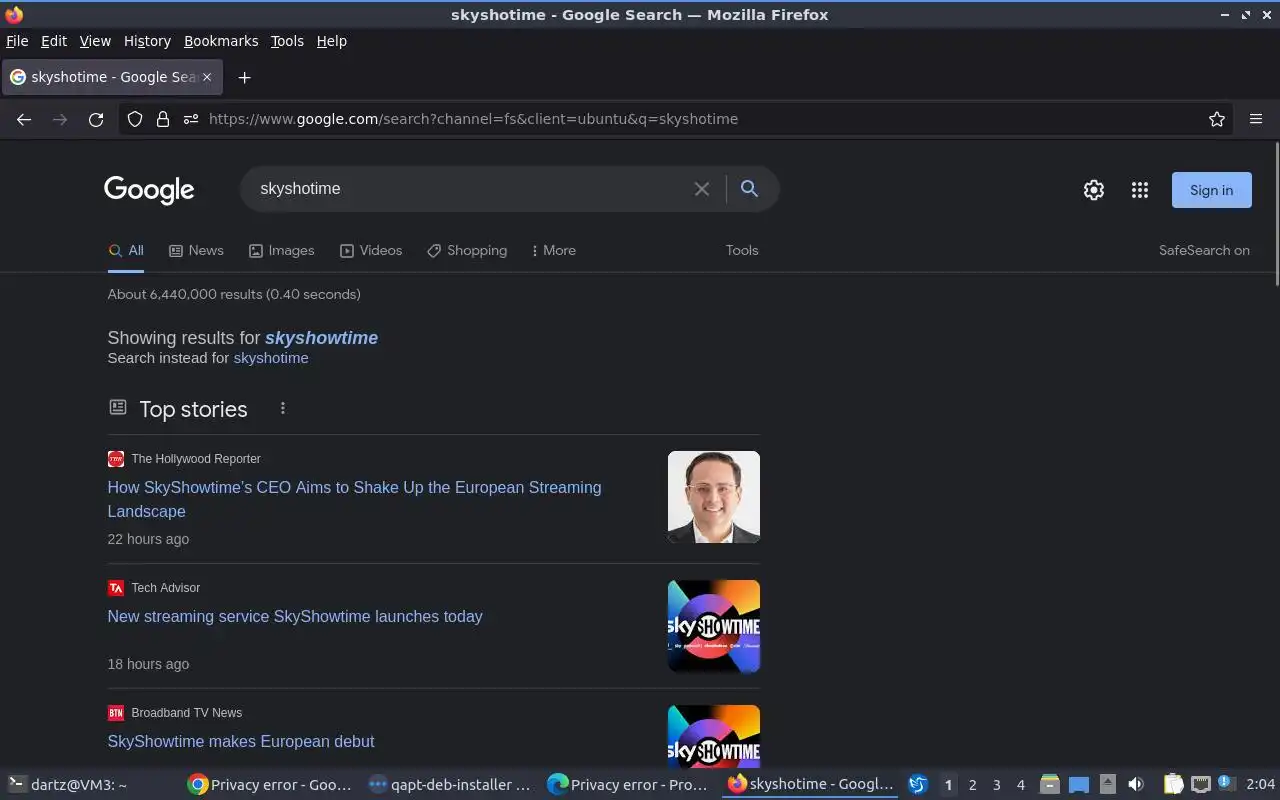Switch to workspace 3
Viewport: 1280px width, 800px height.
point(996,785)
